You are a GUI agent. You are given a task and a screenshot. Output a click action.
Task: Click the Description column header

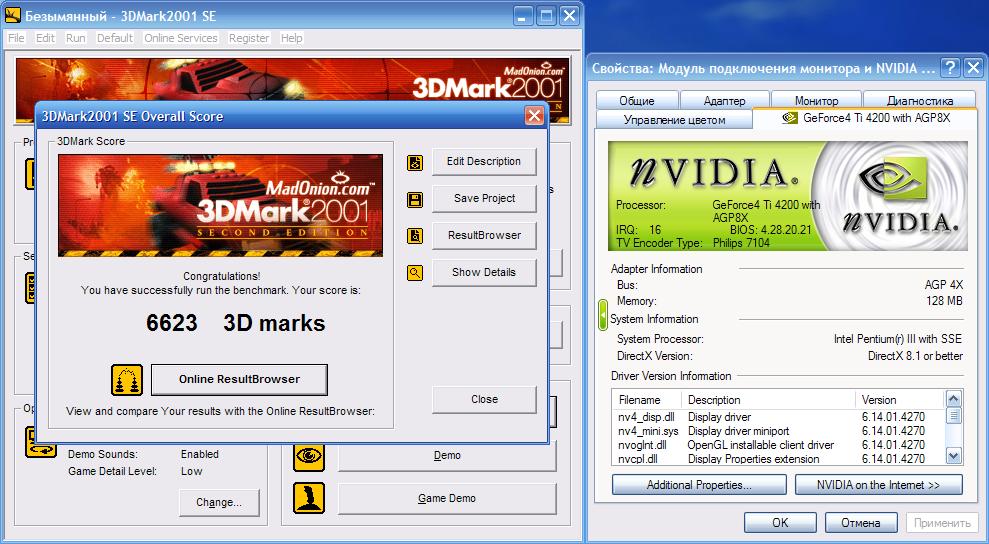coord(768,399)
